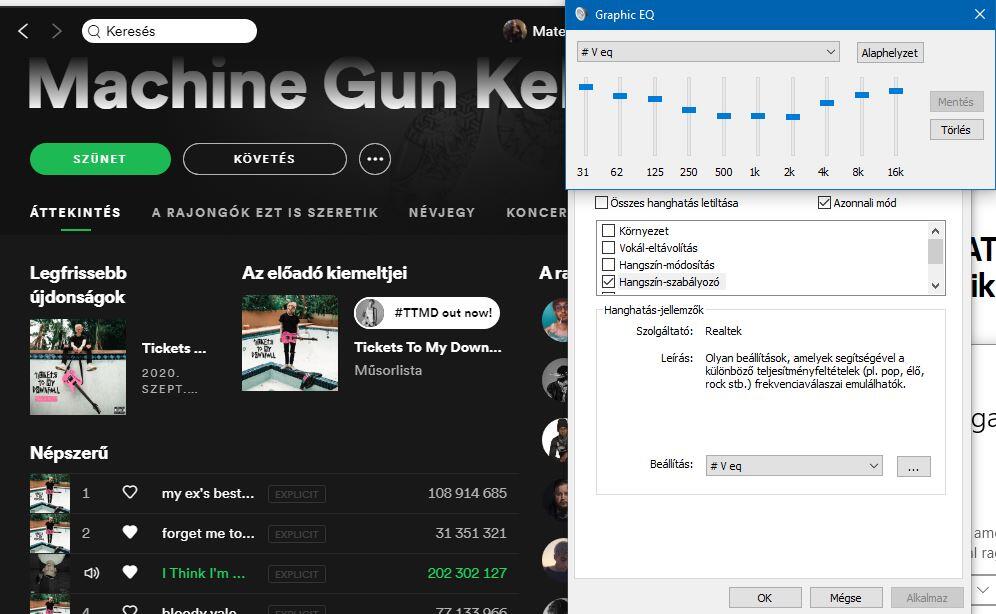
Task: Click the 1k frequency EQ slider
Action: coord(757,116)
